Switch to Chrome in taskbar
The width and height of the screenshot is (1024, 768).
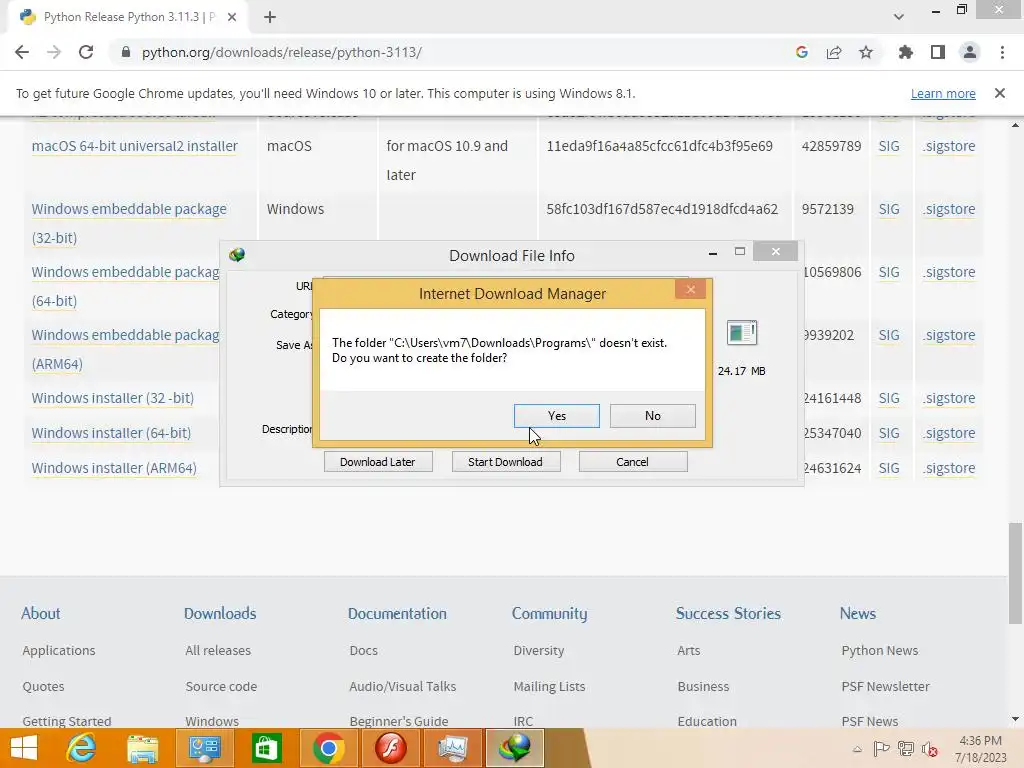[x=328, y=748]
